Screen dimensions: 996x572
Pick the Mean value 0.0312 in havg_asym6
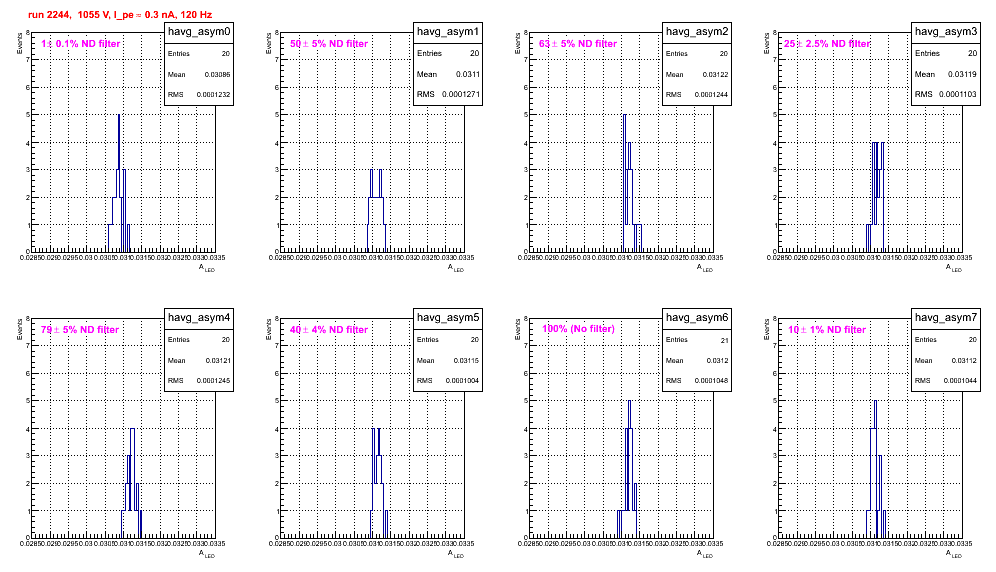[x=717, y=360]
